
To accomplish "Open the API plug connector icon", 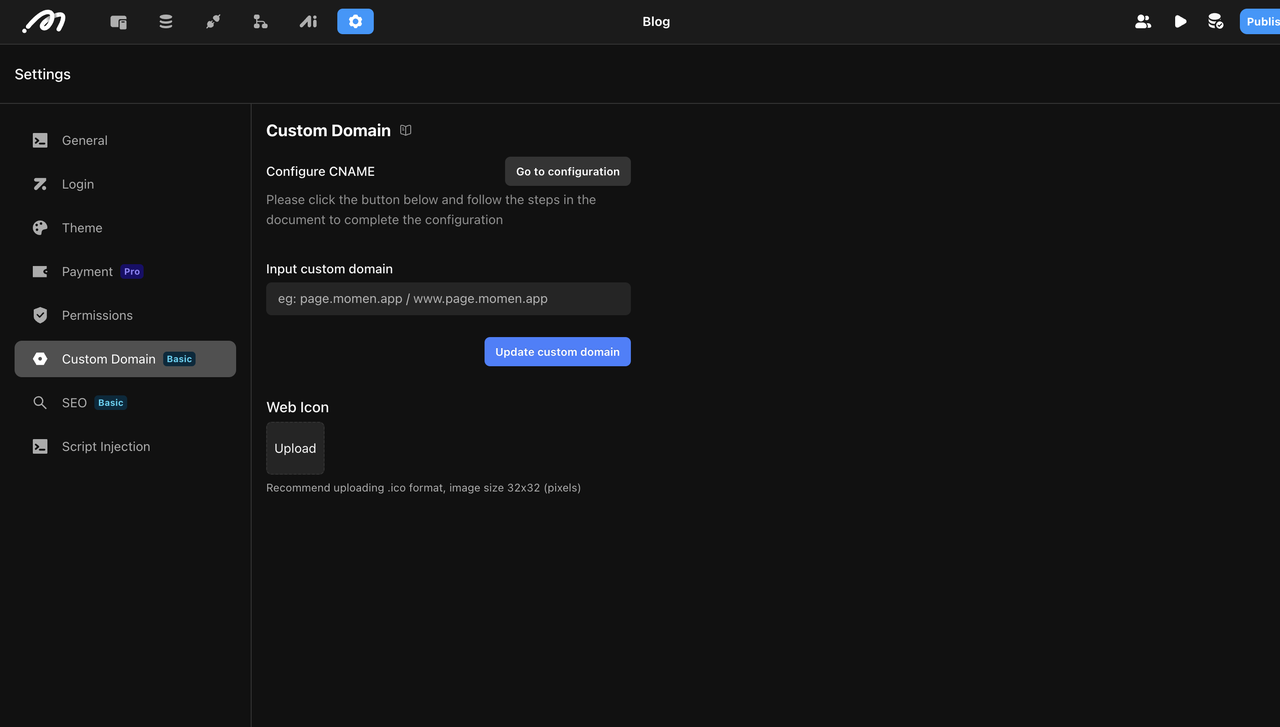I will coord(213,21).
